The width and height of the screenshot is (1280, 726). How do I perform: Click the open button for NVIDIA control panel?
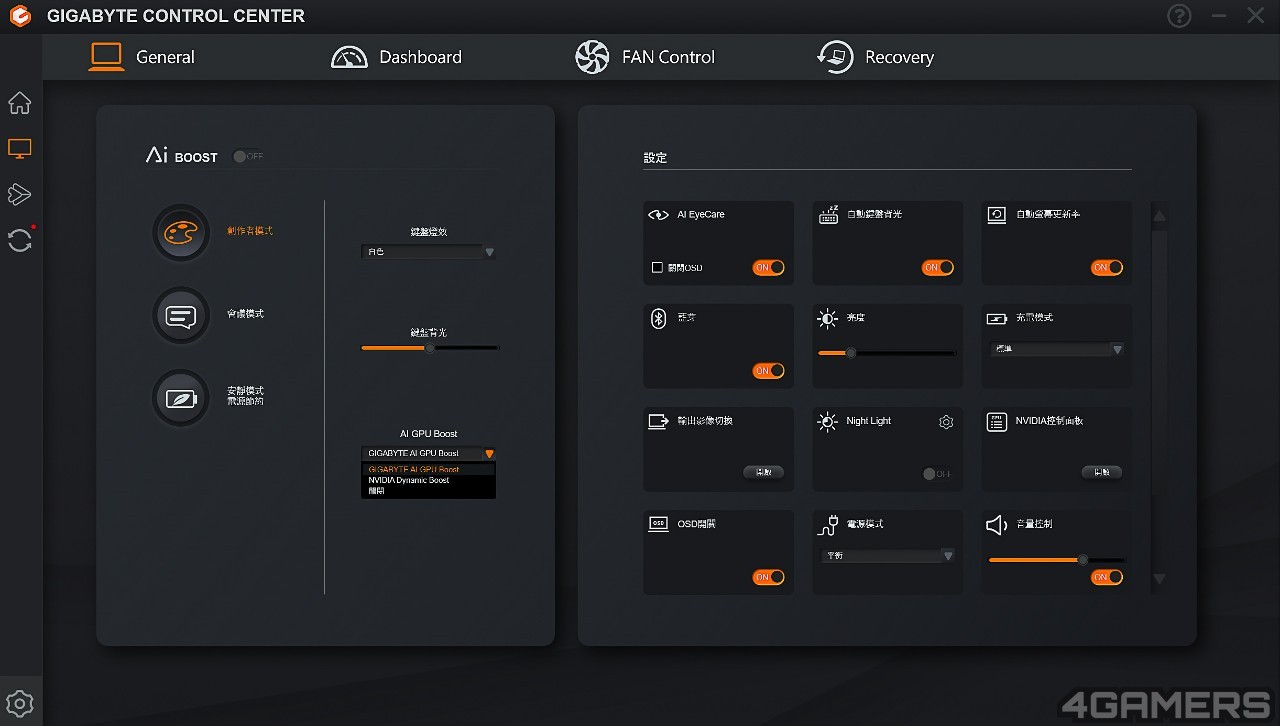1102,472
